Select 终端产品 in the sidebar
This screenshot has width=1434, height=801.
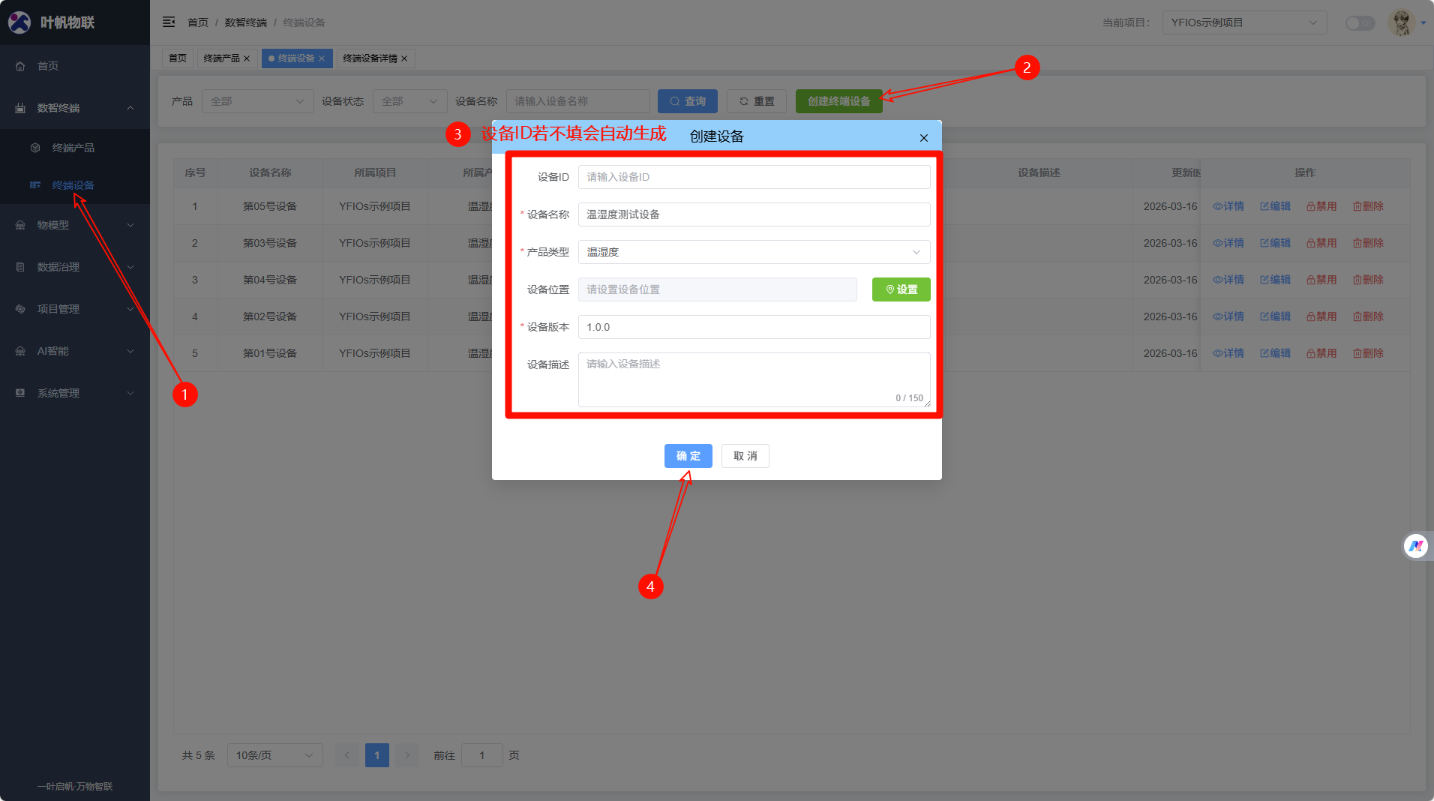tap(73, 148)
